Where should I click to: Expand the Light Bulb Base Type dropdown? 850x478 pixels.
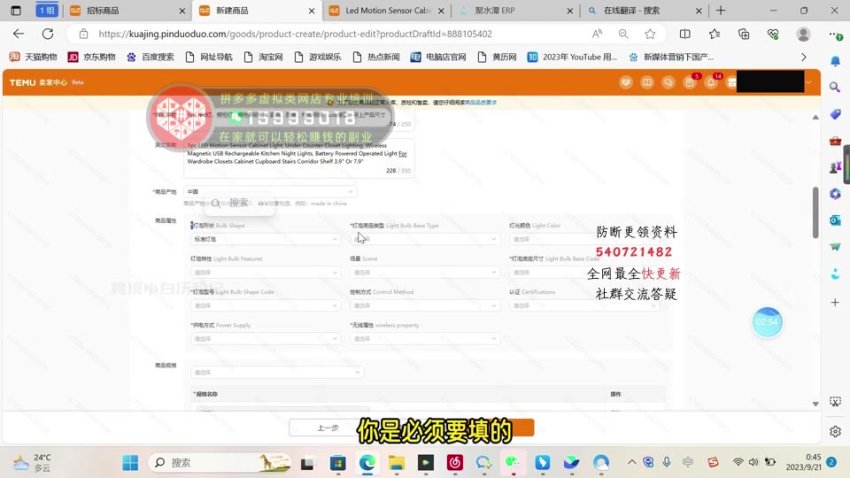423,239
